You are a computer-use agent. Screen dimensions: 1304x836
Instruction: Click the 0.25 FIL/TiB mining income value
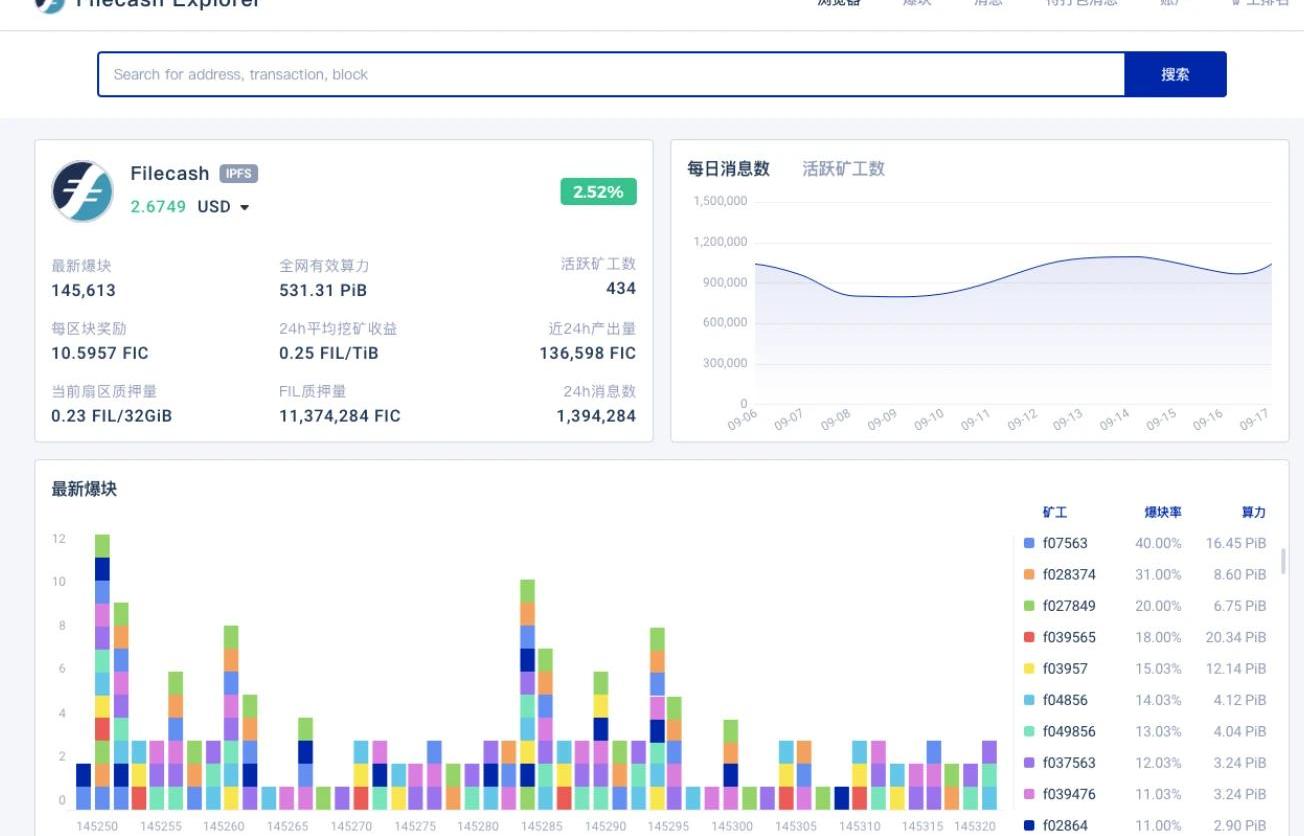(x=329, y=353)
